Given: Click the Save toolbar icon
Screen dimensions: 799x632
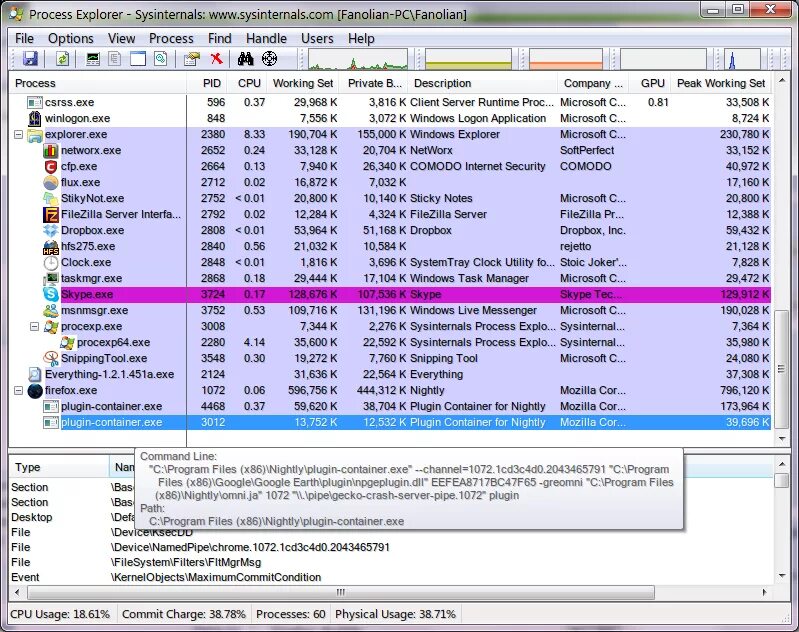Looking at the screenshot, I should [31, 59].
